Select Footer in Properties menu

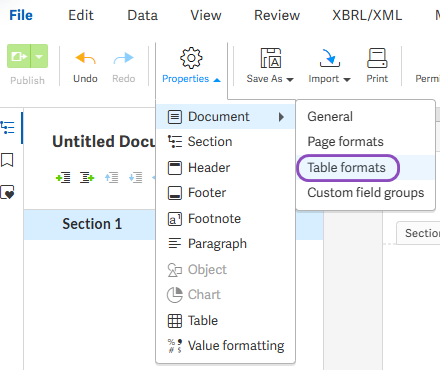[226, 193]
